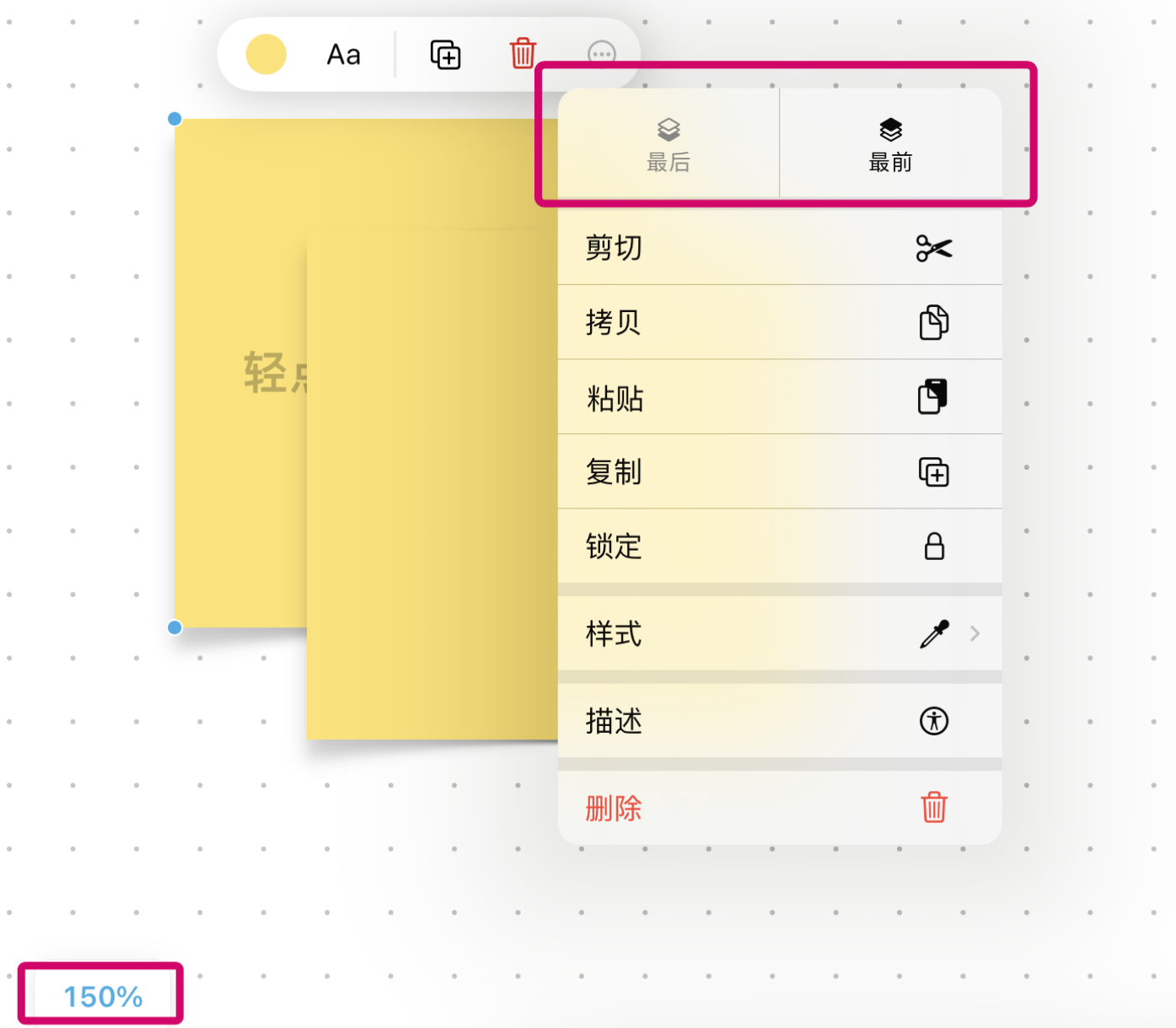Open the ellipsis more options menu

[601, 54]
